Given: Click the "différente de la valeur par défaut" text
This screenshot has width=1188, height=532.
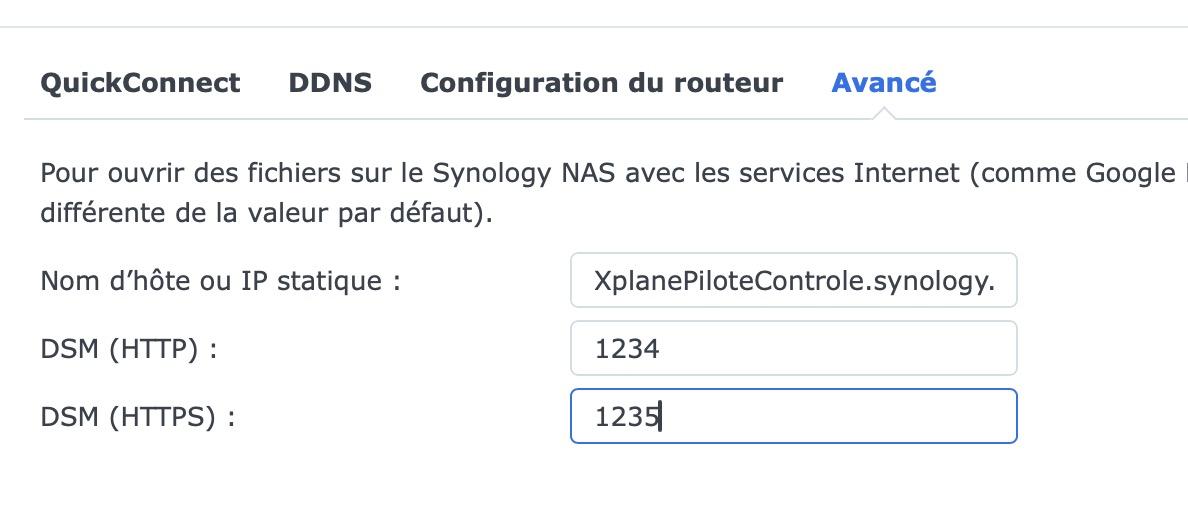Looking at the screenshot, I should [x=266, y=214].
